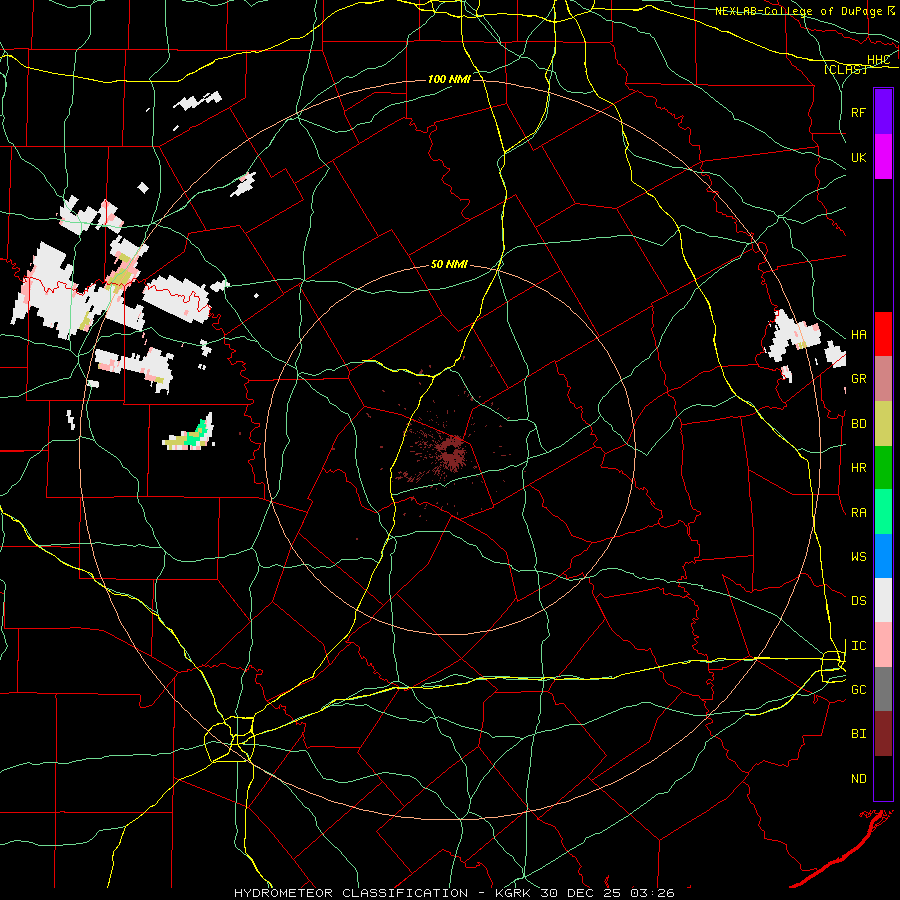Click the "[CLAS]" label above legend
Image resolution: width=900 pixels, height=900 pixels.
tap(845, 69)
